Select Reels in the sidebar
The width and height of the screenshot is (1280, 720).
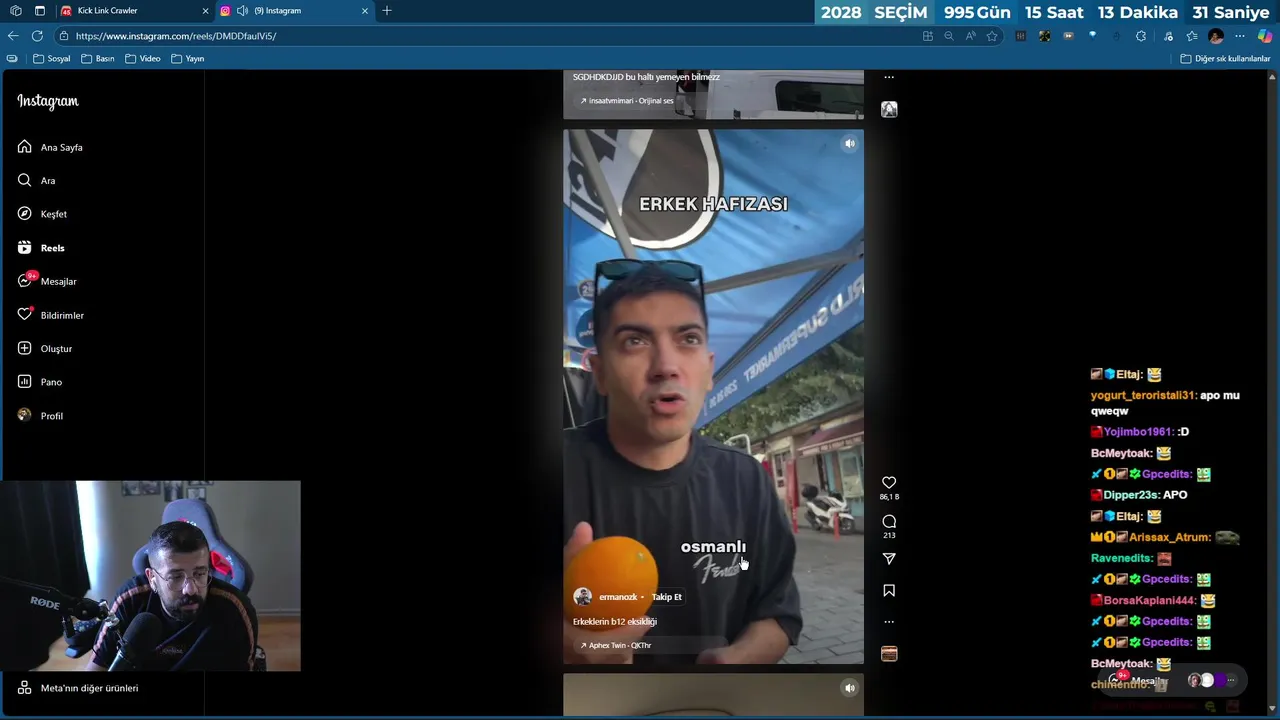tap(41, 248)
